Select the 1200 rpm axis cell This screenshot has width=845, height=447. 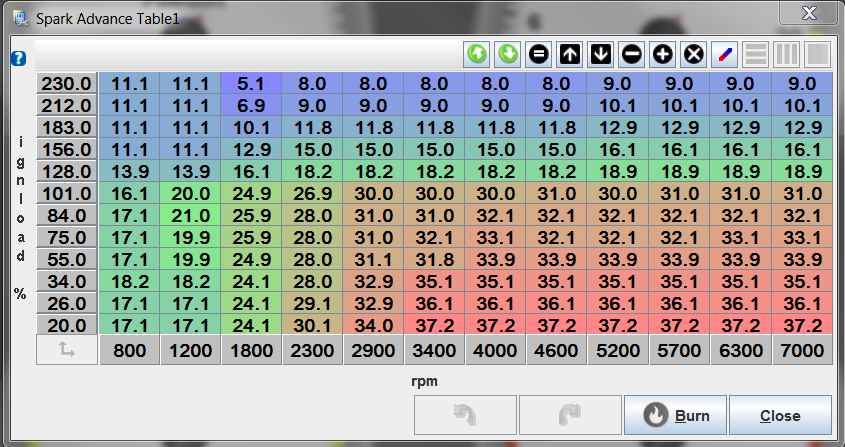click(x=190, y=350)
